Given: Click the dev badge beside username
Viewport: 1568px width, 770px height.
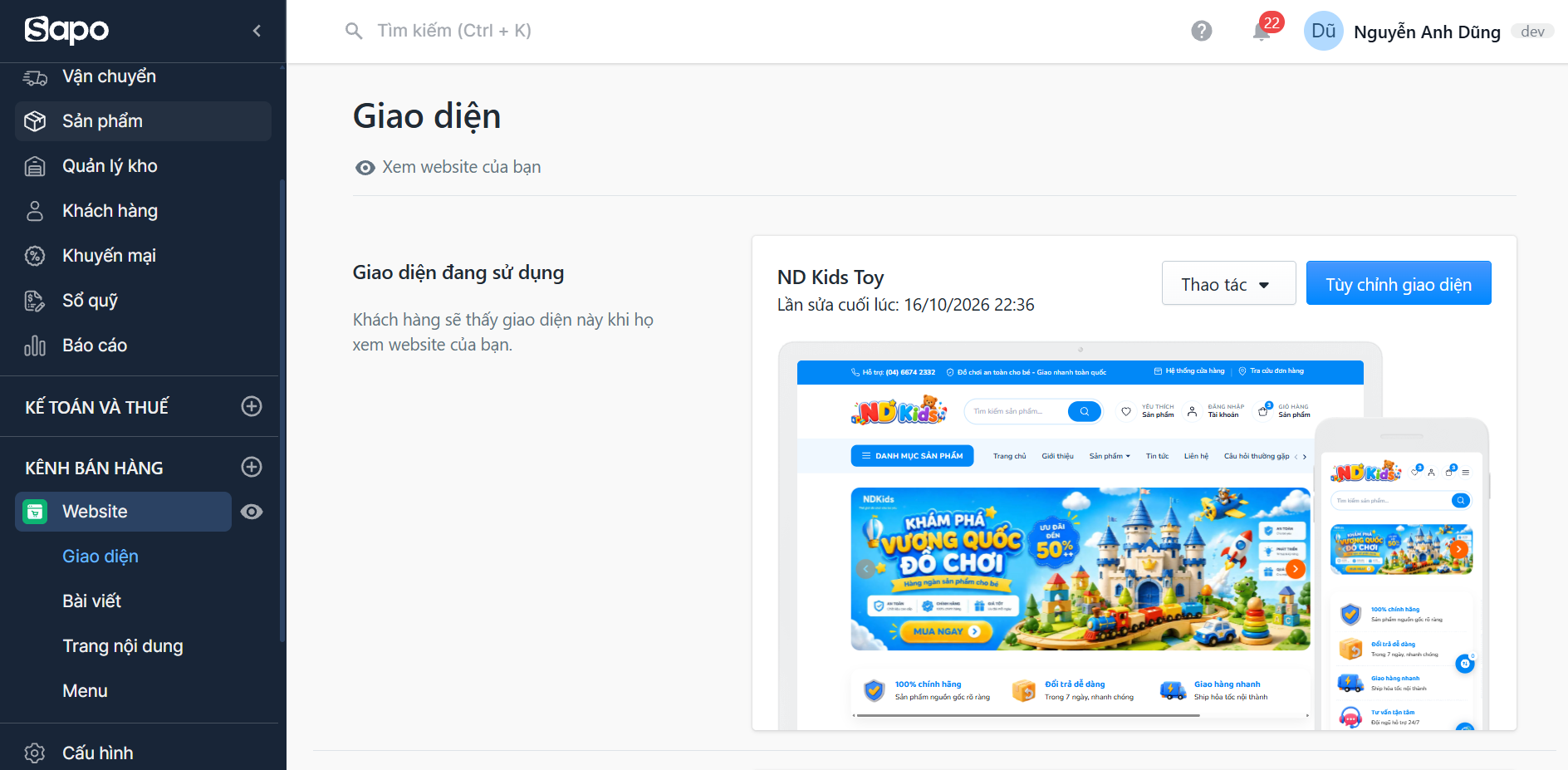Looking at the screenshot, I should coord(1532,32).
